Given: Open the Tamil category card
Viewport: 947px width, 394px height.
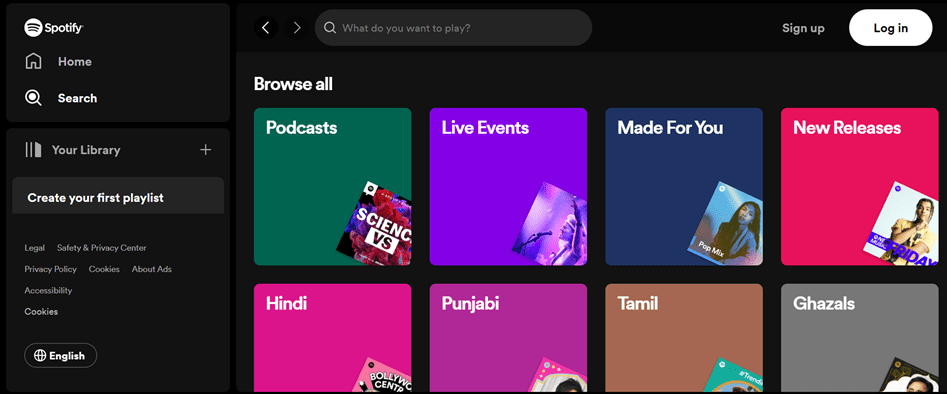Looking at the screenshot, I should 684,338.
